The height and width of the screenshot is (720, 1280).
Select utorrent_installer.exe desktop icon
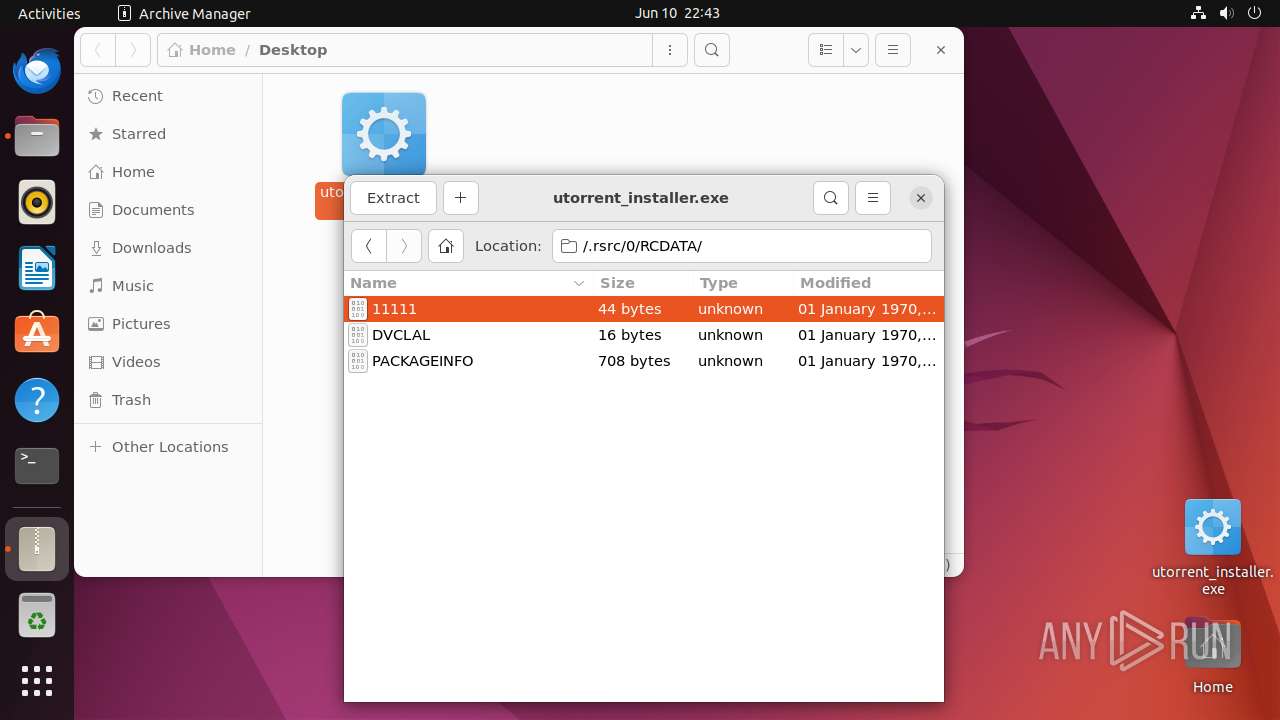(1213, 547)
